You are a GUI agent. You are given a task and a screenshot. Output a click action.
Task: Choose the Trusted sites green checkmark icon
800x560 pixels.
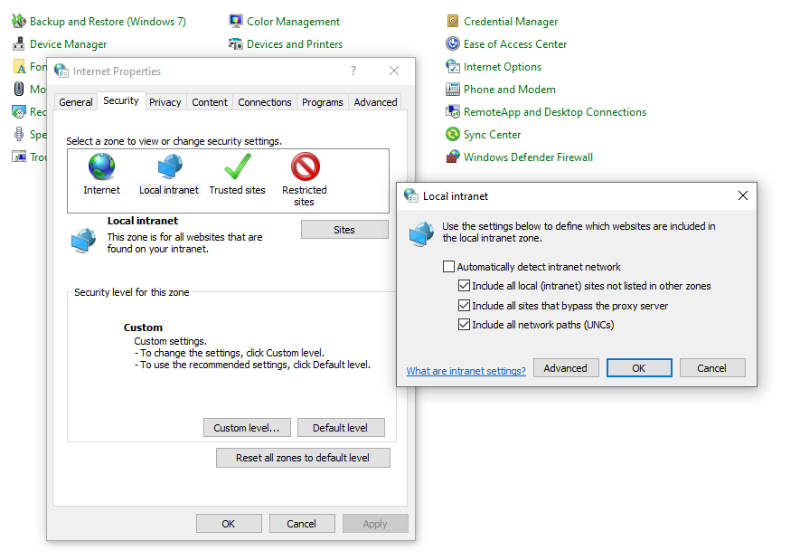237,167
